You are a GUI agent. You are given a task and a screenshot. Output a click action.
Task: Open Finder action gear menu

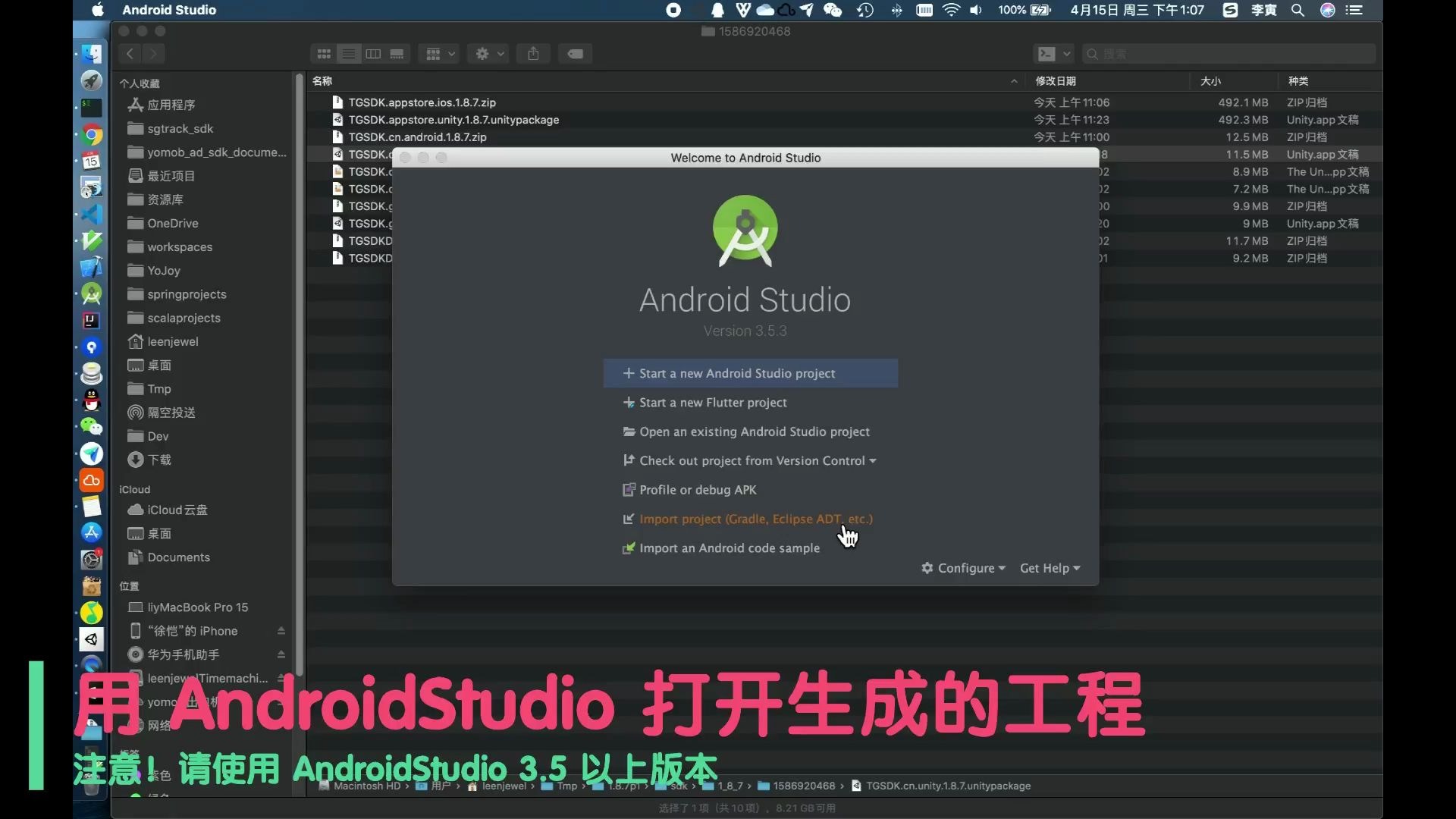click(489, 54)
